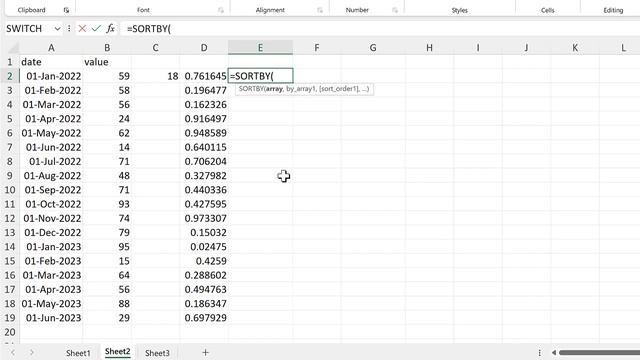Click the 'array' argument in SORTBY tooltip
Viewport: 640px width, 360px height.
tap(274, 89)
